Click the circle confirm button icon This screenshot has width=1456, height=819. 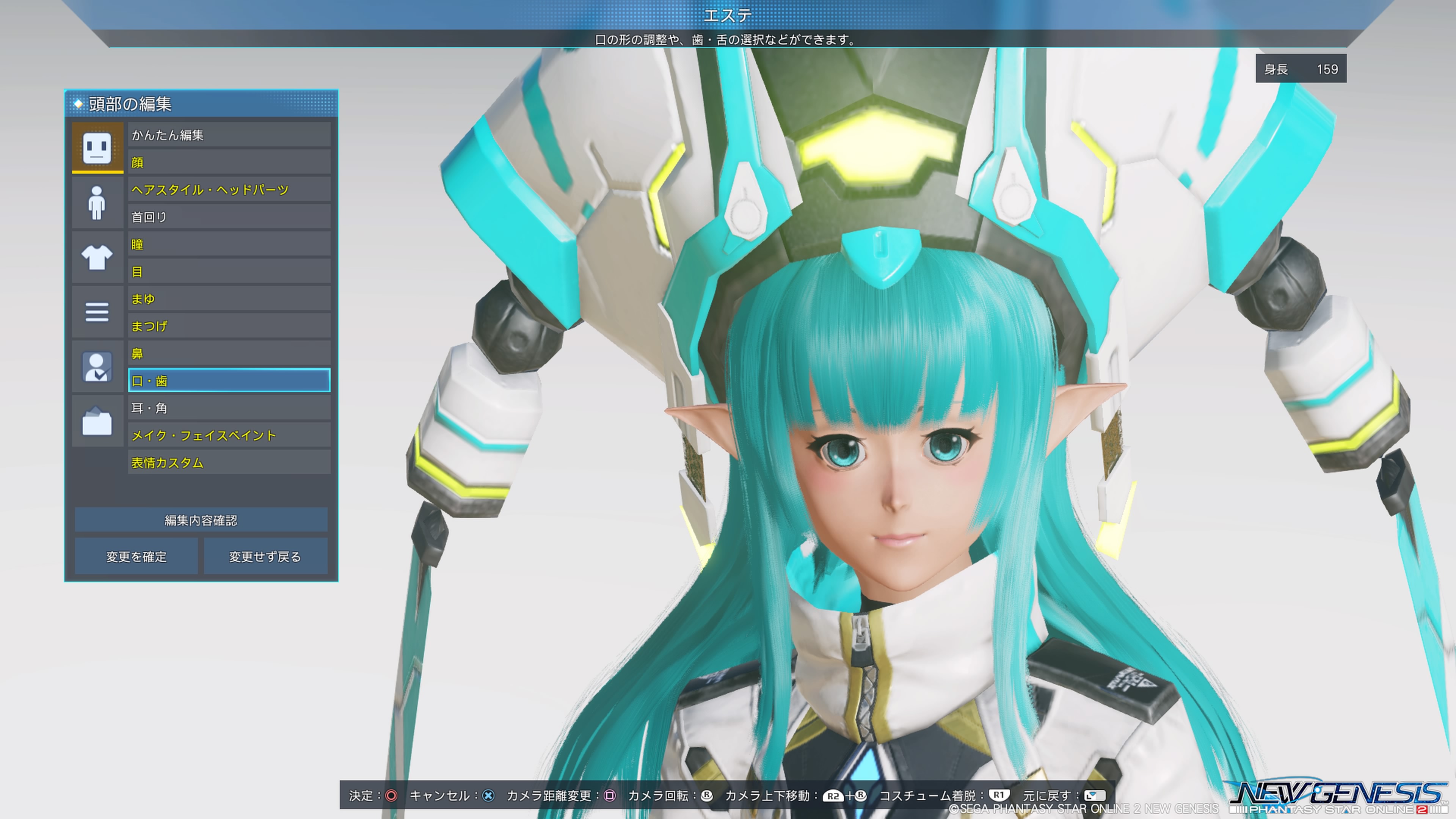point(391,795)
